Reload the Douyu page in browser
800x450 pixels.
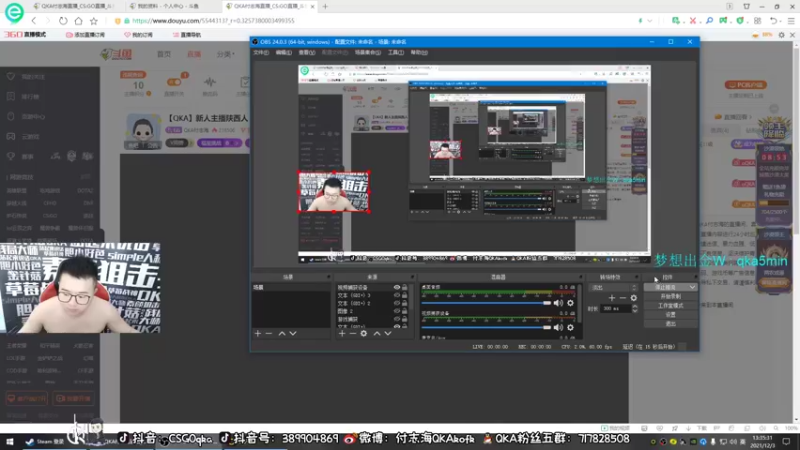(63, 21)
